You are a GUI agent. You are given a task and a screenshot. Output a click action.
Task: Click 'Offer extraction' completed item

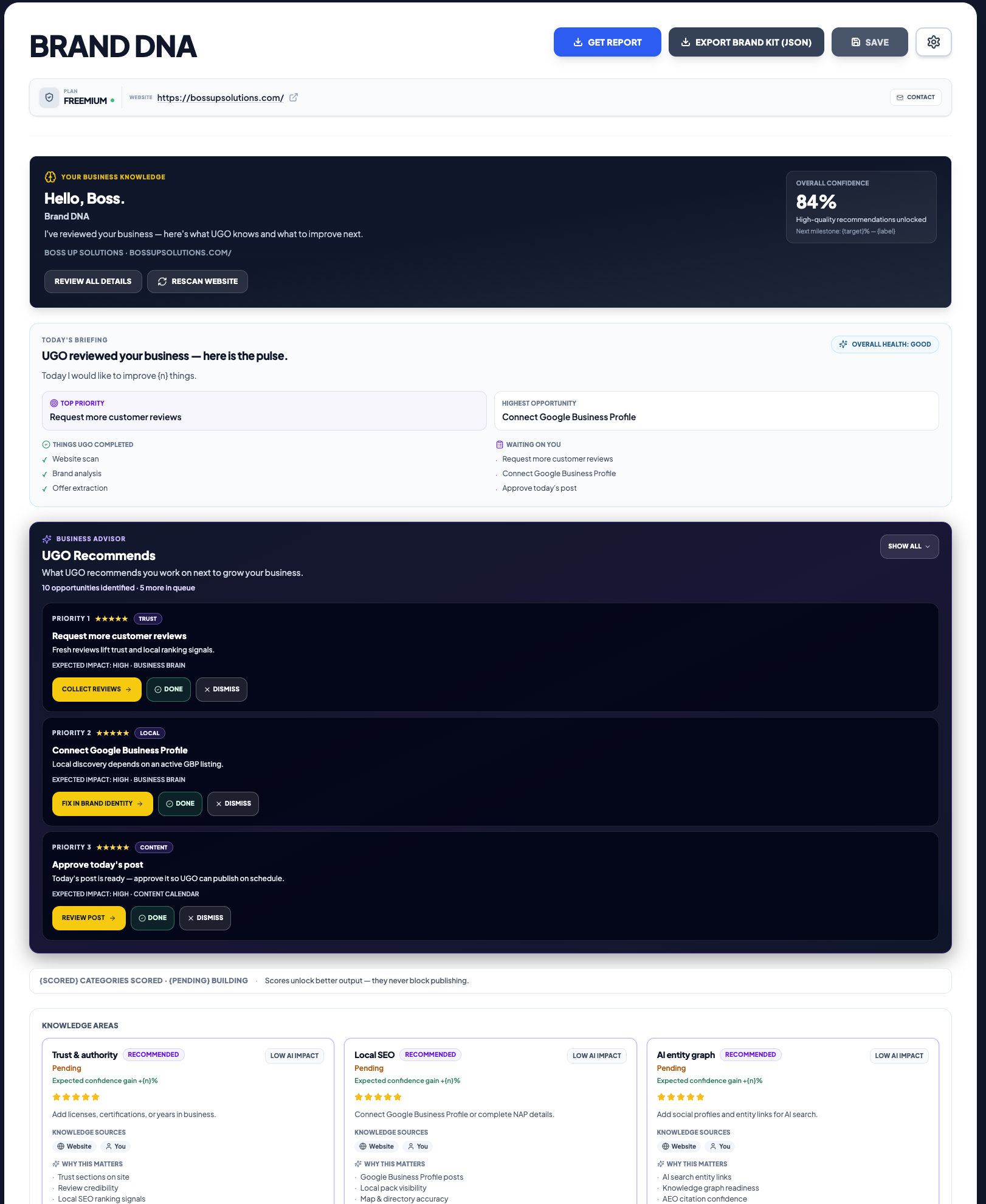coord(80,488)
